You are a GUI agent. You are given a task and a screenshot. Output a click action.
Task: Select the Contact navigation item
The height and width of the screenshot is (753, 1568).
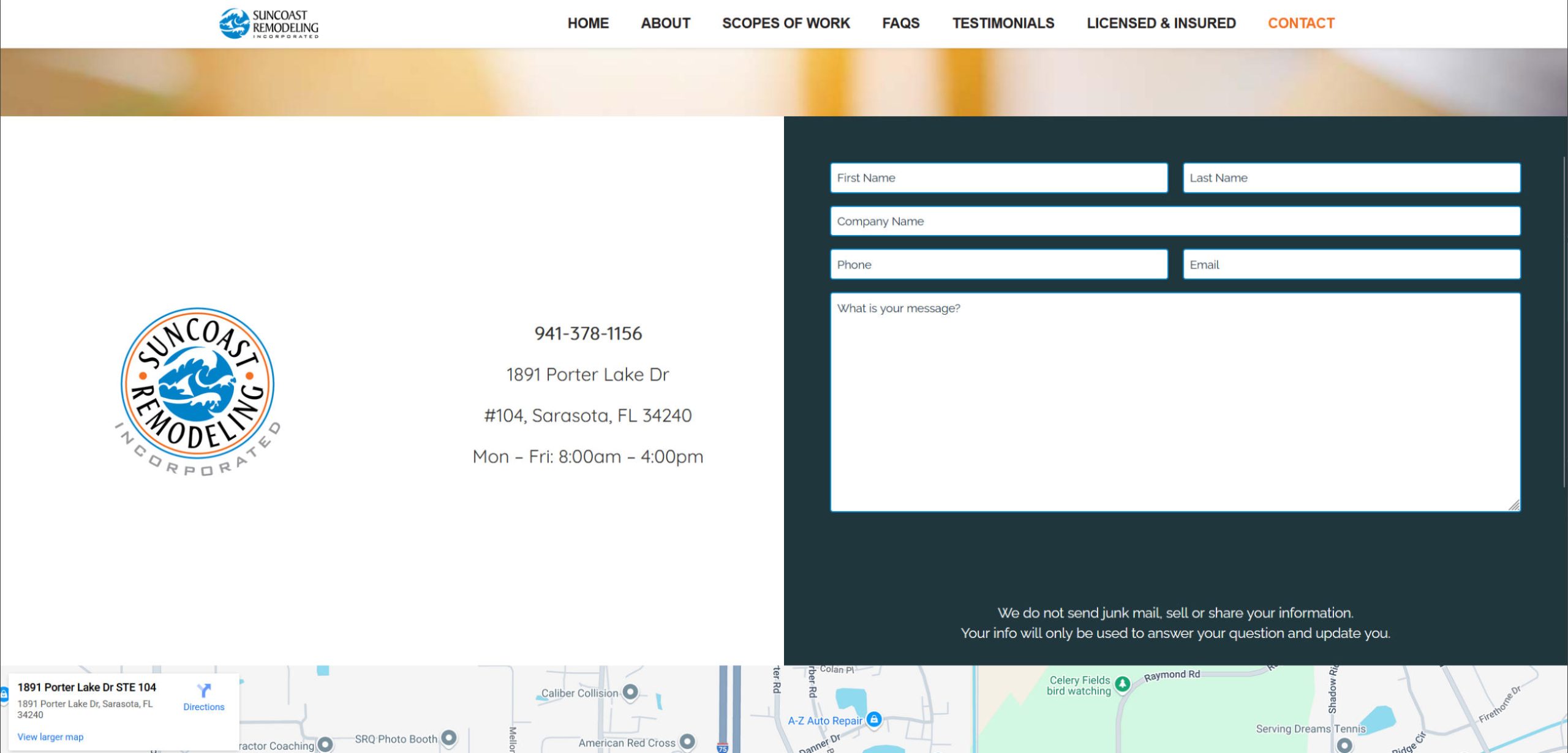point(1301,23)
